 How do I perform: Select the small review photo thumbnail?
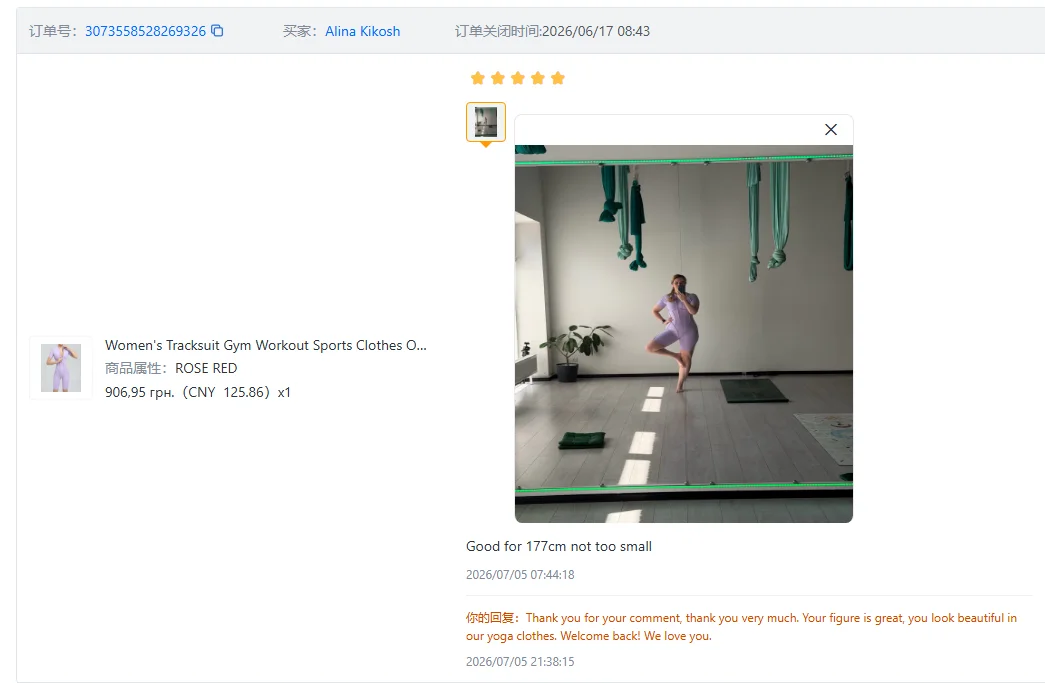486,122
